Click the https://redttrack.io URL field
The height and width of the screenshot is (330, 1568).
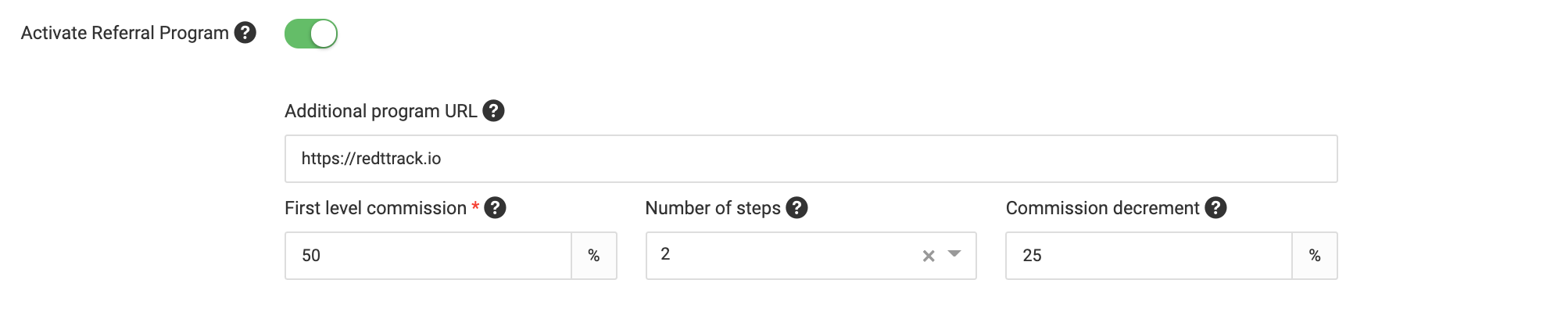(811, 159)
